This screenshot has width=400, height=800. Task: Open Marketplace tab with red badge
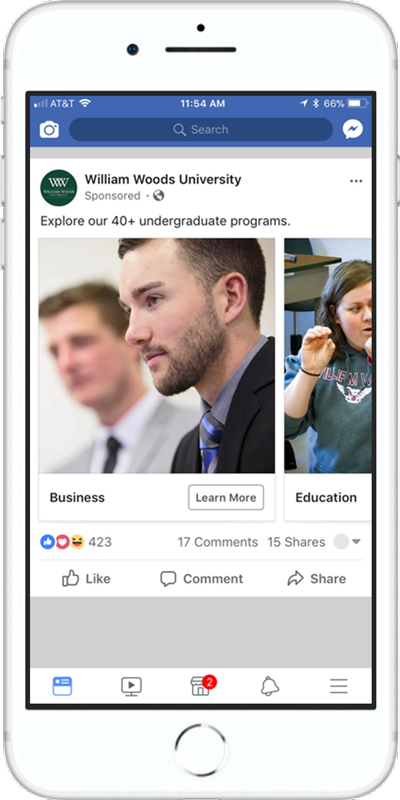[203, 685]
